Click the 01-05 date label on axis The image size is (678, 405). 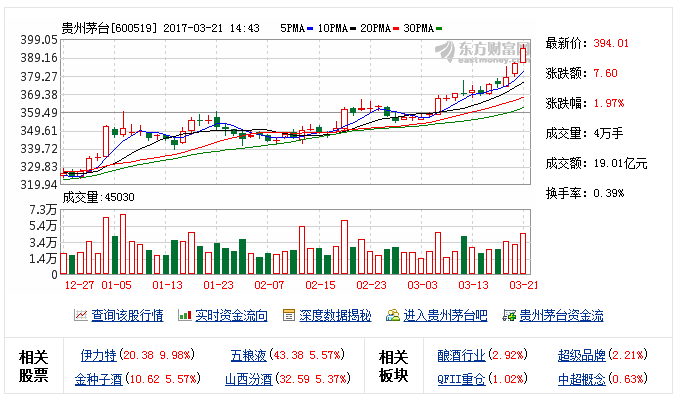[116, 285]
